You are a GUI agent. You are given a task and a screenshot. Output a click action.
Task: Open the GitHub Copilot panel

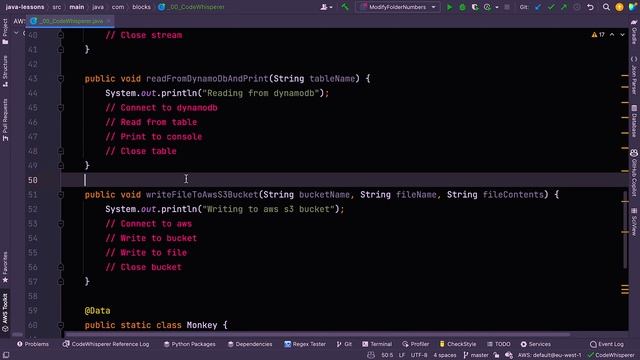point(634,173)
